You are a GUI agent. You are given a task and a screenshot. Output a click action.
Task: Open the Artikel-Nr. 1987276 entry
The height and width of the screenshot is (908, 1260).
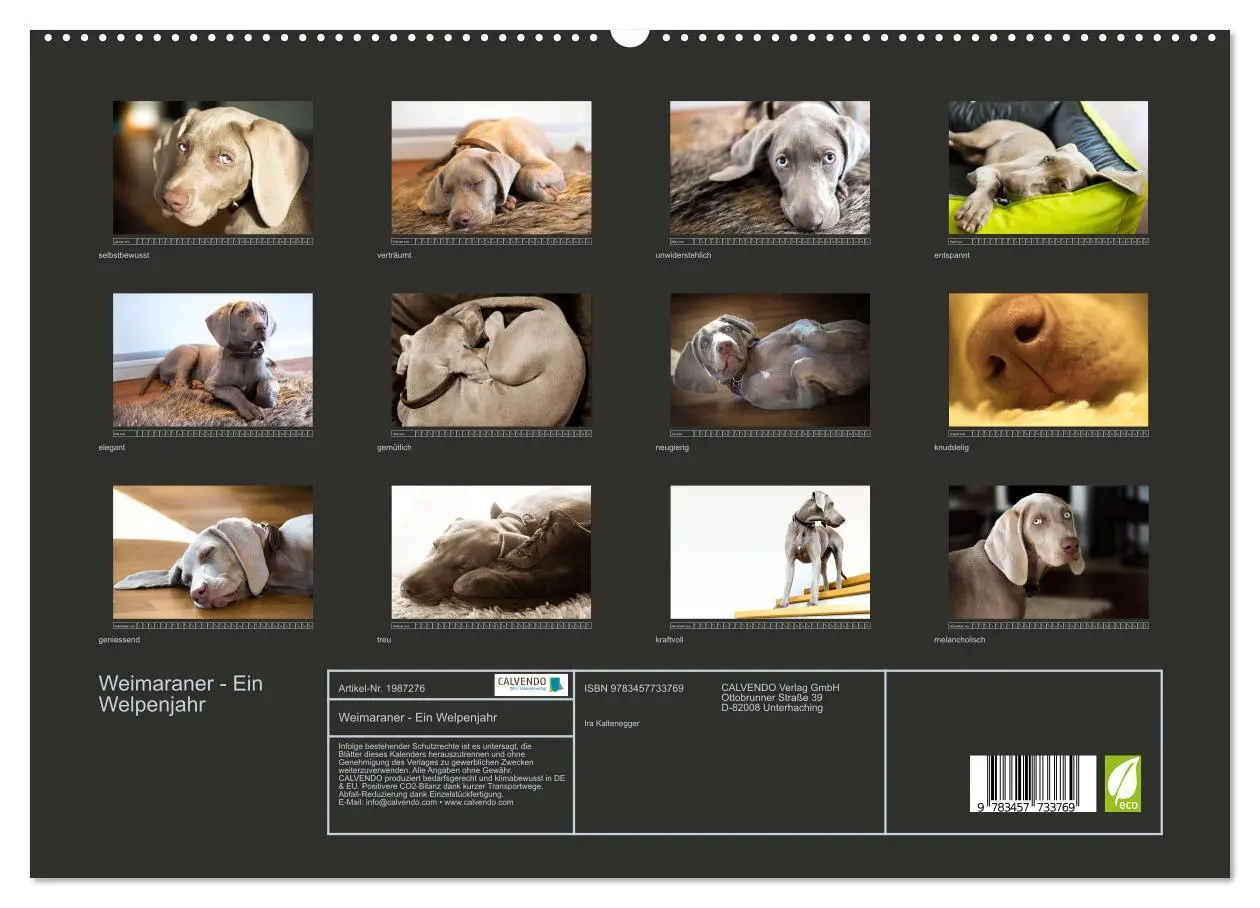[383, 686]
